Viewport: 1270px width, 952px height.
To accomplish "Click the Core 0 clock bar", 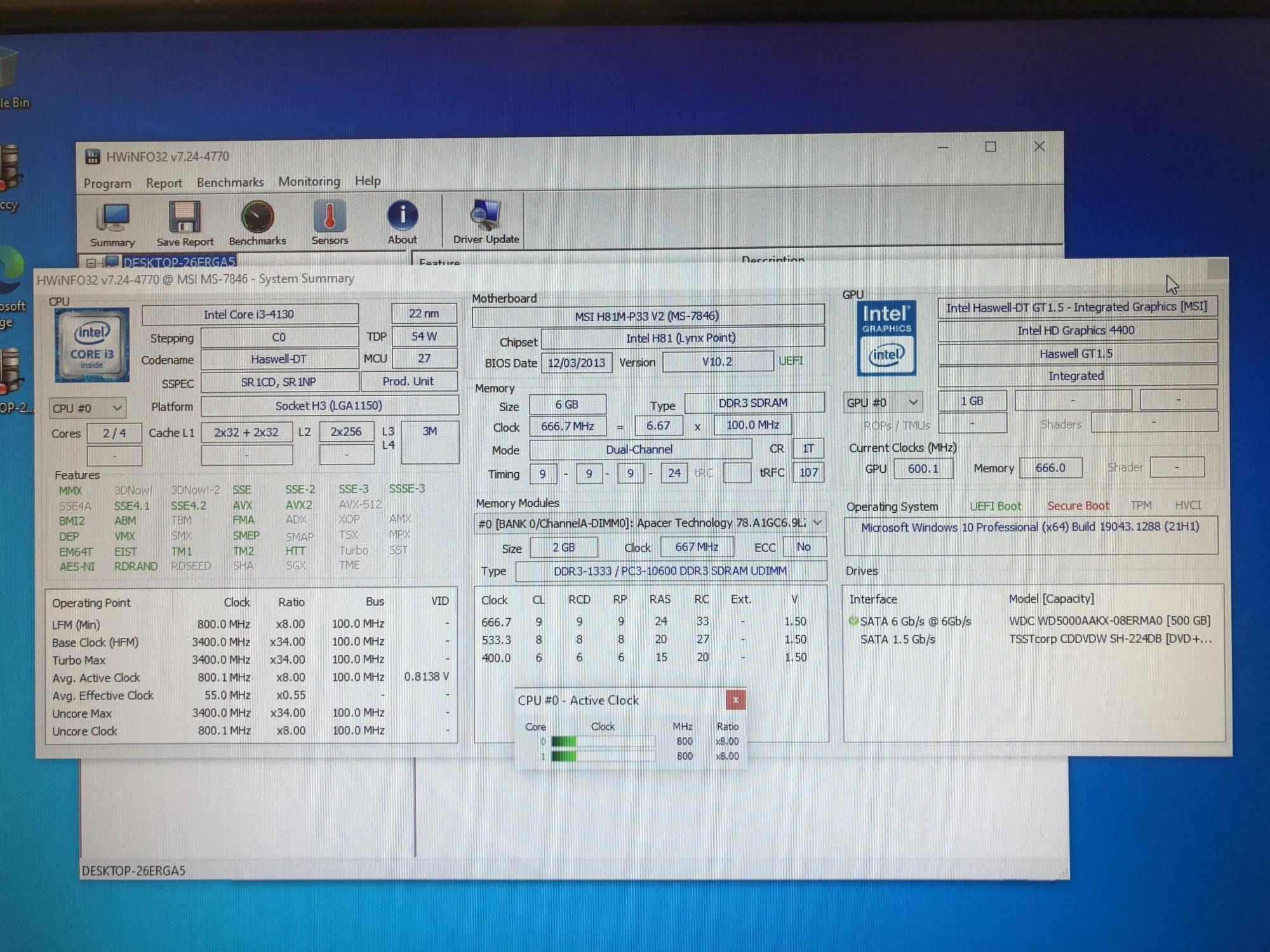I will click(x=603, y=741).
